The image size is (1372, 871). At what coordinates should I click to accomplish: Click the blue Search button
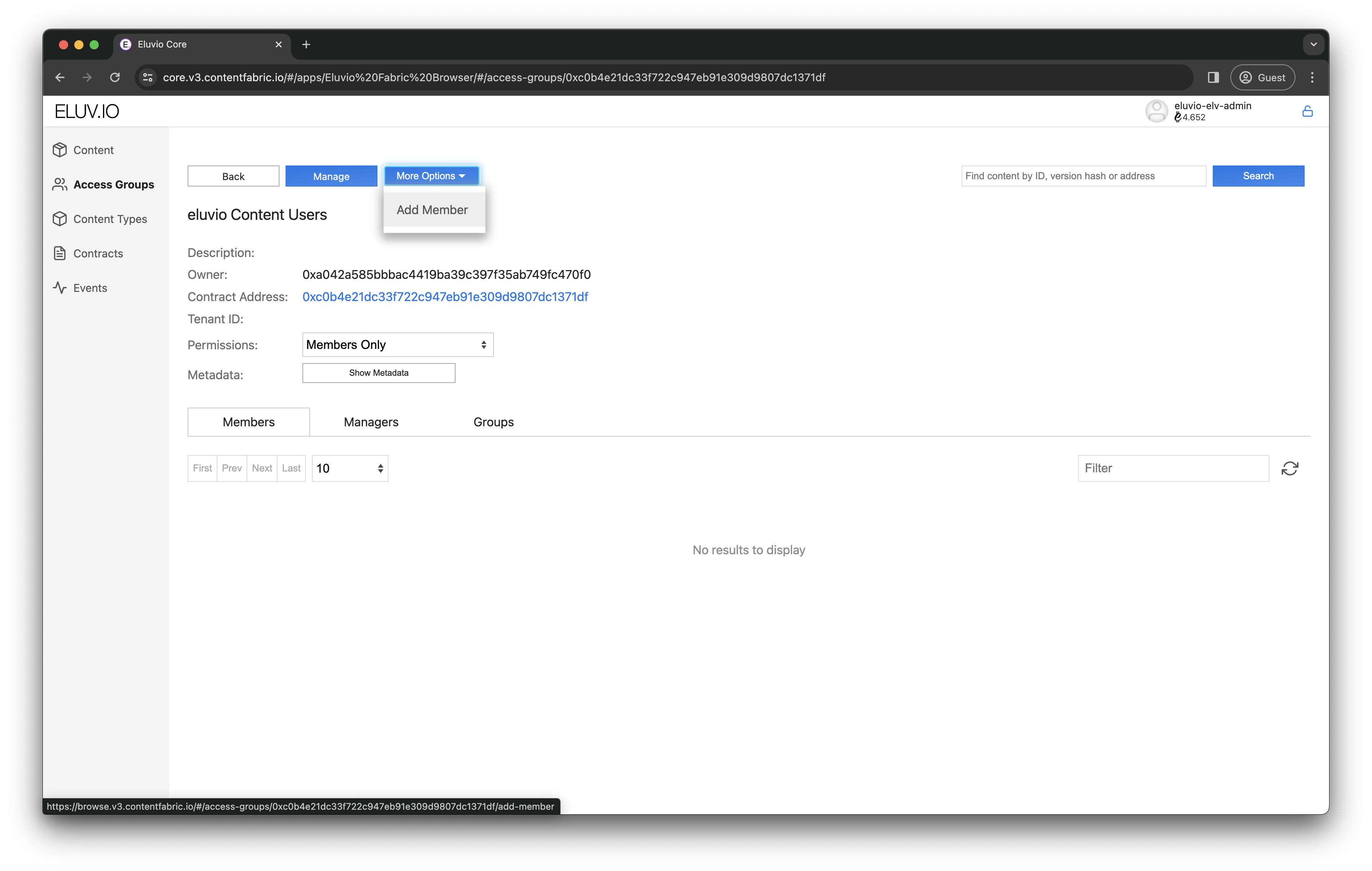[x=1258, y=175]
